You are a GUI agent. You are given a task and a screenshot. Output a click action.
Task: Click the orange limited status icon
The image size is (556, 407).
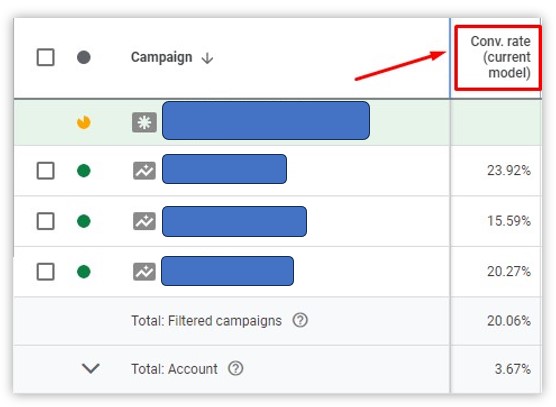(x=84, y=122)
